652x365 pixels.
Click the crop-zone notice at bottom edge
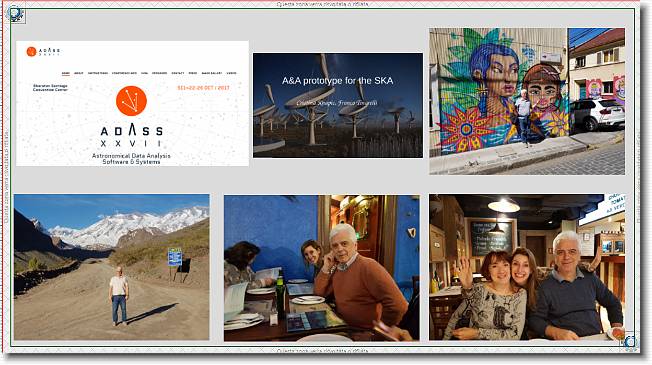(x=322, y=351)
